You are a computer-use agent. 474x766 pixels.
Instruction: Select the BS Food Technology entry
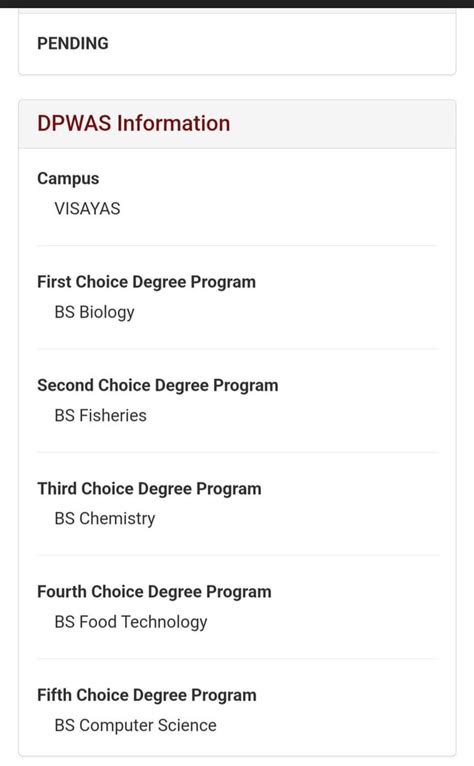point(131,622)
